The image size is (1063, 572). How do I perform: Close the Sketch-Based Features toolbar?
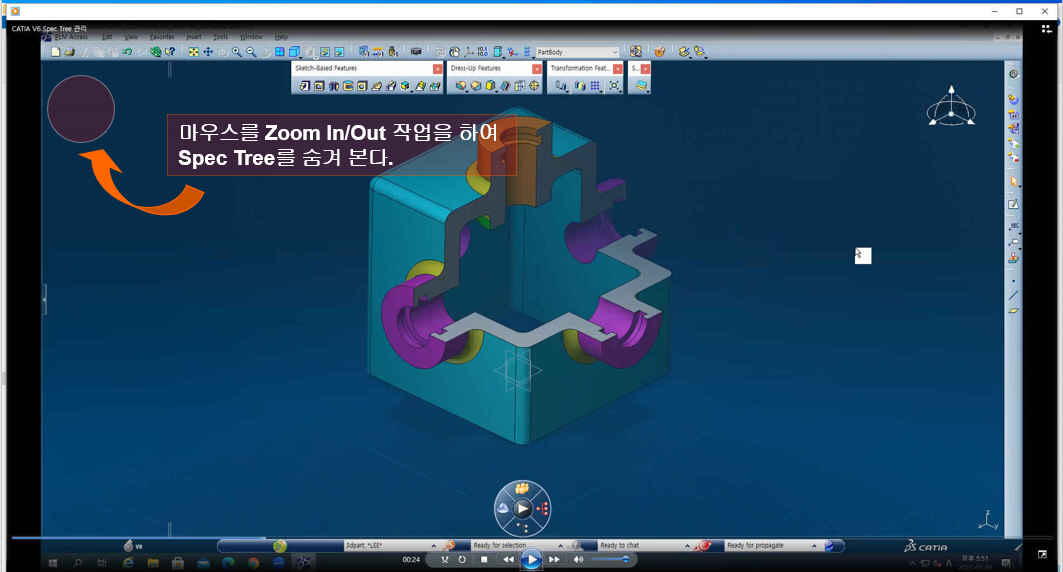(x=437, y=68)
